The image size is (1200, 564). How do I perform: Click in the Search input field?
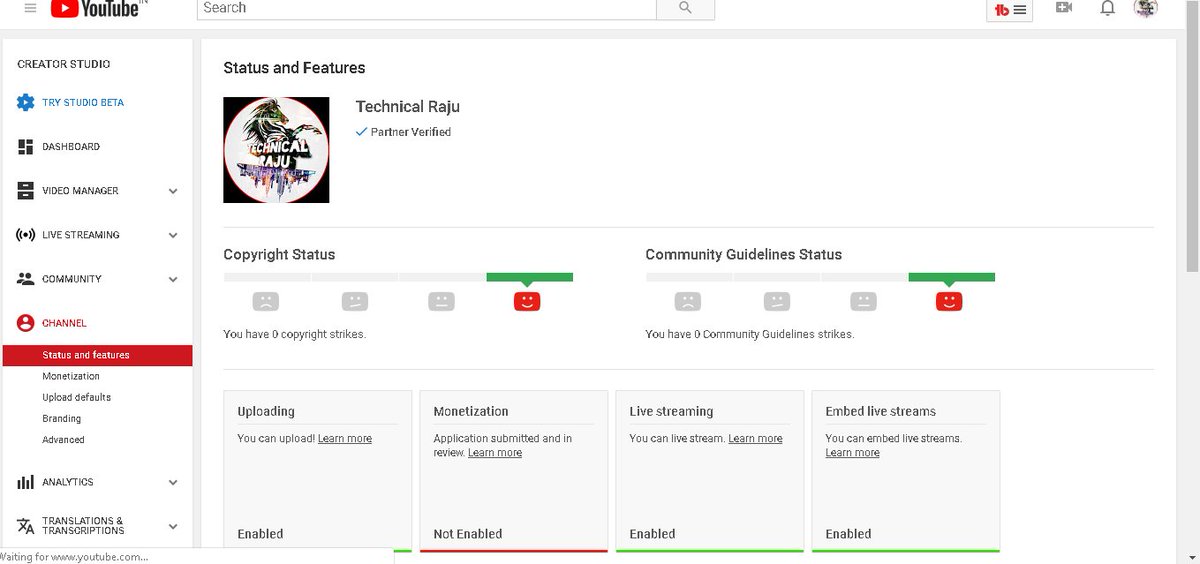(x=426, y=8)
